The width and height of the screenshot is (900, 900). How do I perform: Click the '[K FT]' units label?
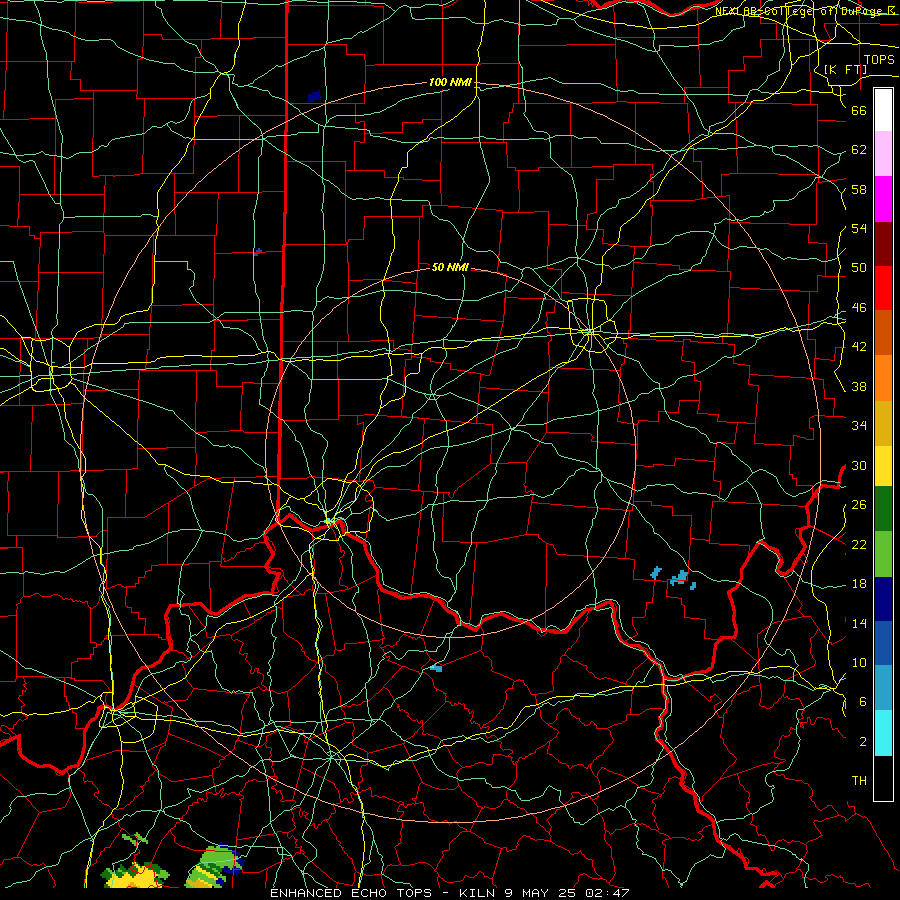(845, 69)
